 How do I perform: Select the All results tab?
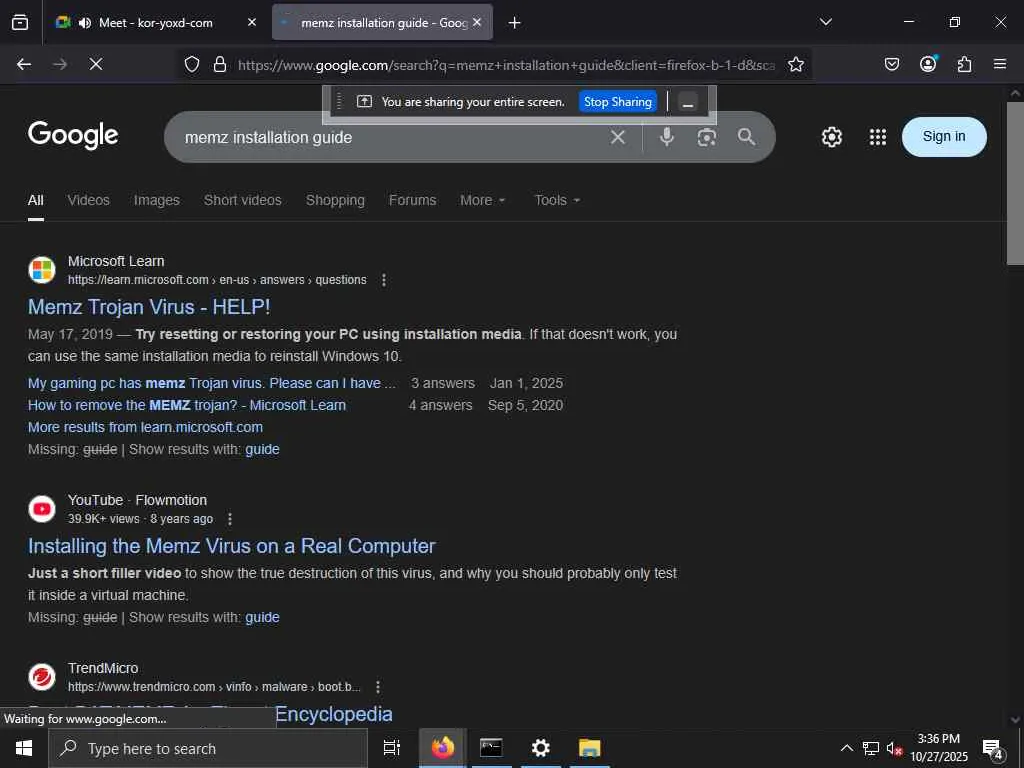(x=36, y=200)
